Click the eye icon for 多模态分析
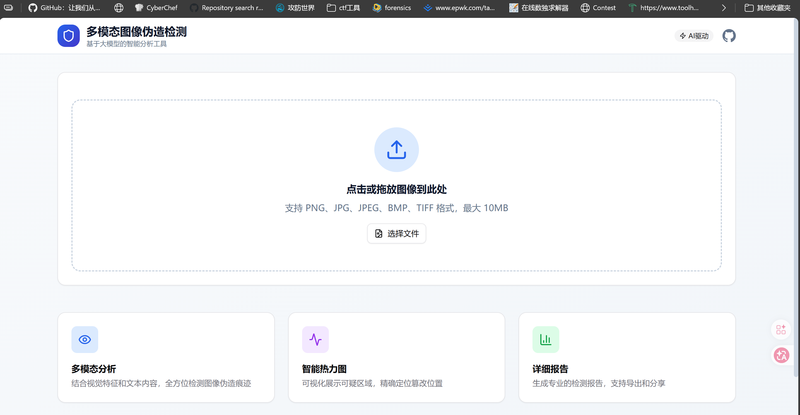The height and width of the screenshot is (415, 800). [x=85, y=339]
